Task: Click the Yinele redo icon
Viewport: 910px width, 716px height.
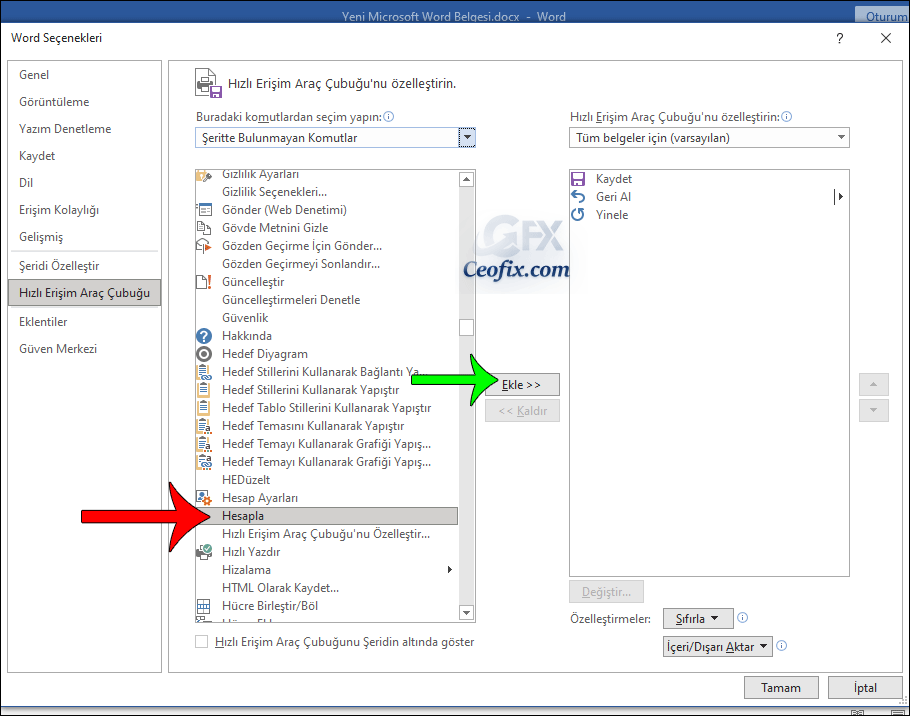Action: click(x=578, y=215)
